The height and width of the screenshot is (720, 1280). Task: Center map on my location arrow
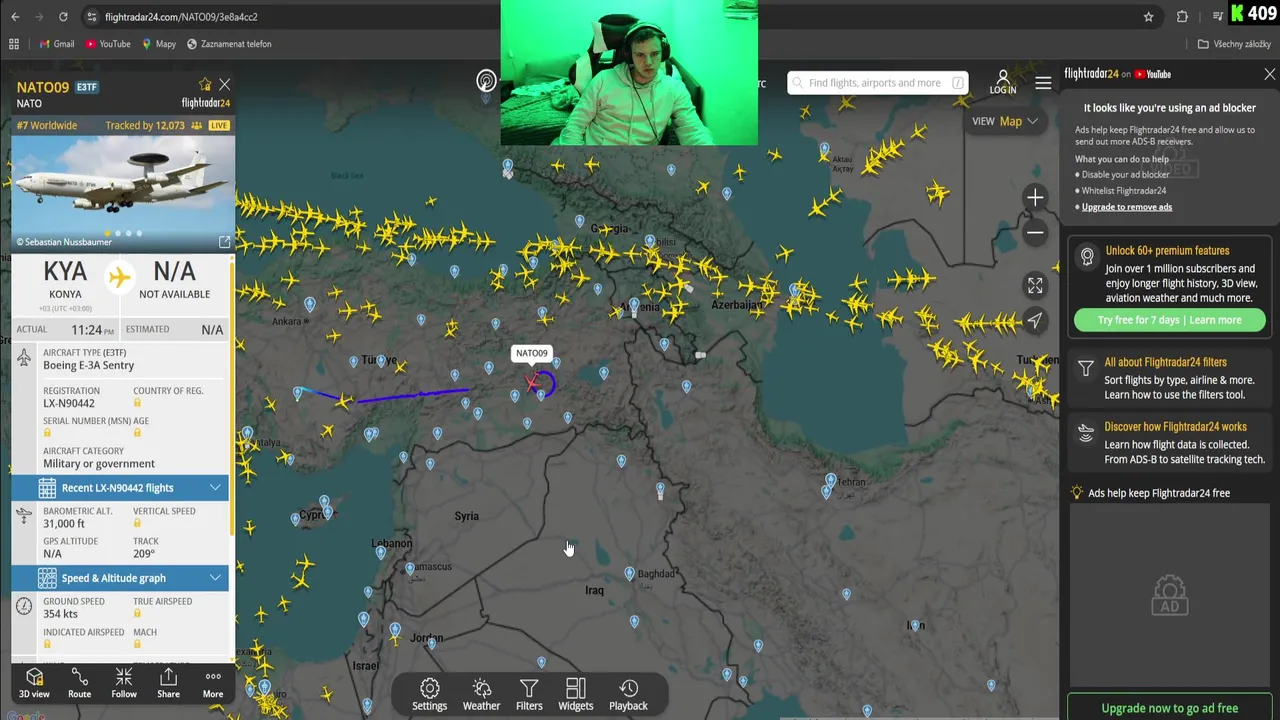pos(1035,320)
